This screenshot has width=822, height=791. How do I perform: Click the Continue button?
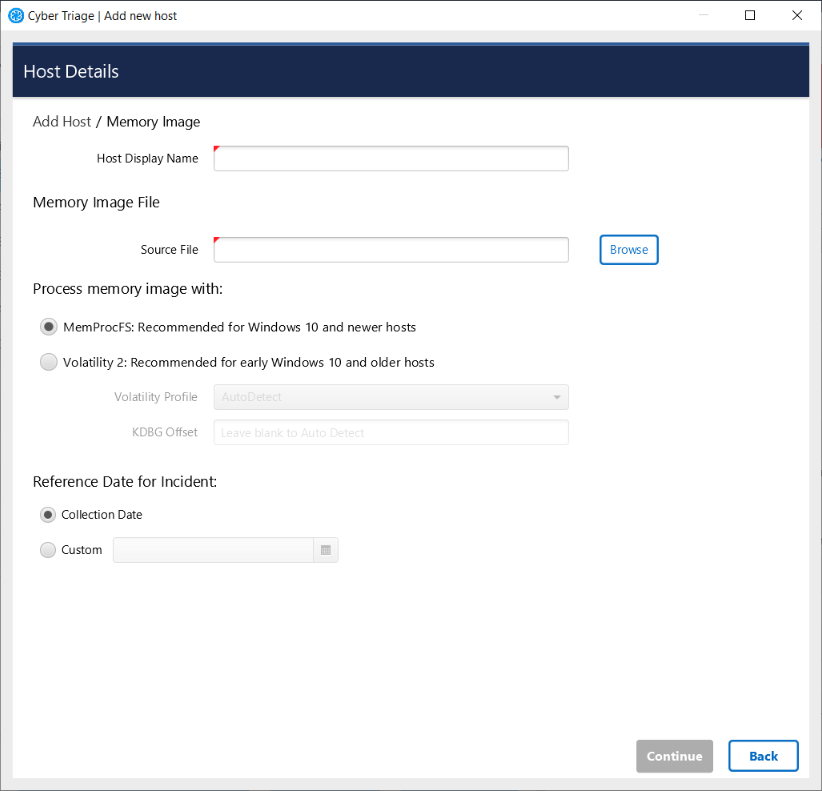click(674, 756)
